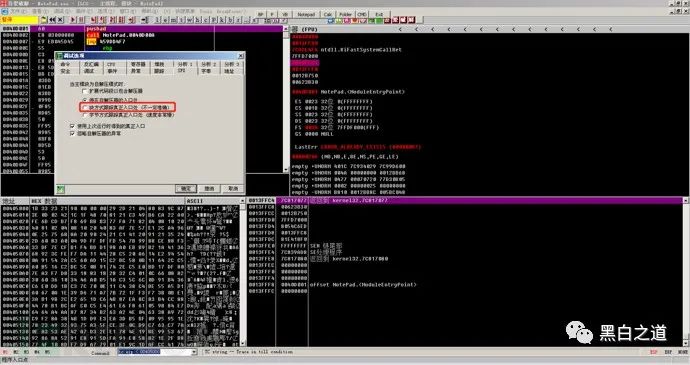The width and height of the screenshot is (690, 365).
Task: Open Call stack with K button
Action: tap(222, 20)
